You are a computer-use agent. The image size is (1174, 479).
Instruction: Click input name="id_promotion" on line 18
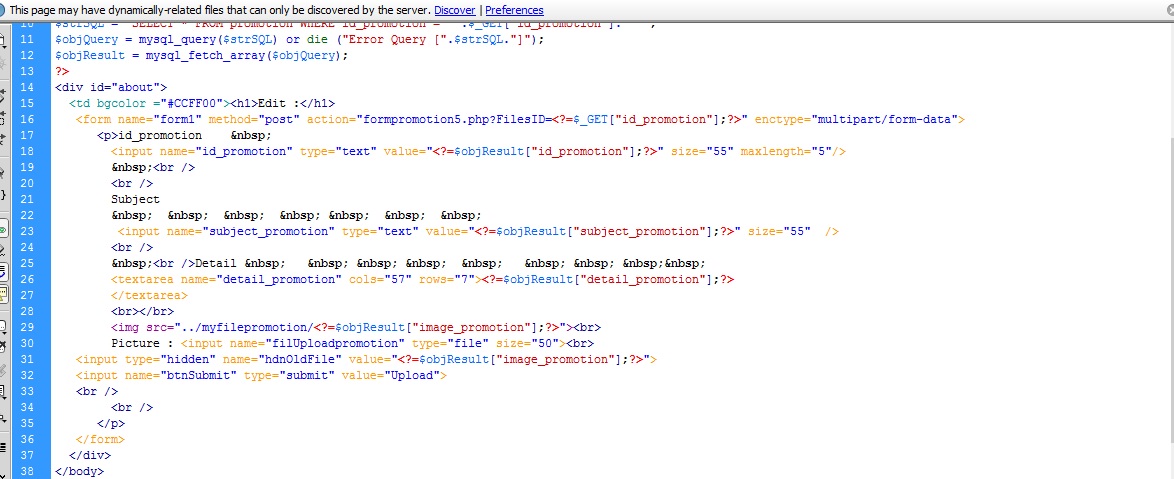coord(201,151)
